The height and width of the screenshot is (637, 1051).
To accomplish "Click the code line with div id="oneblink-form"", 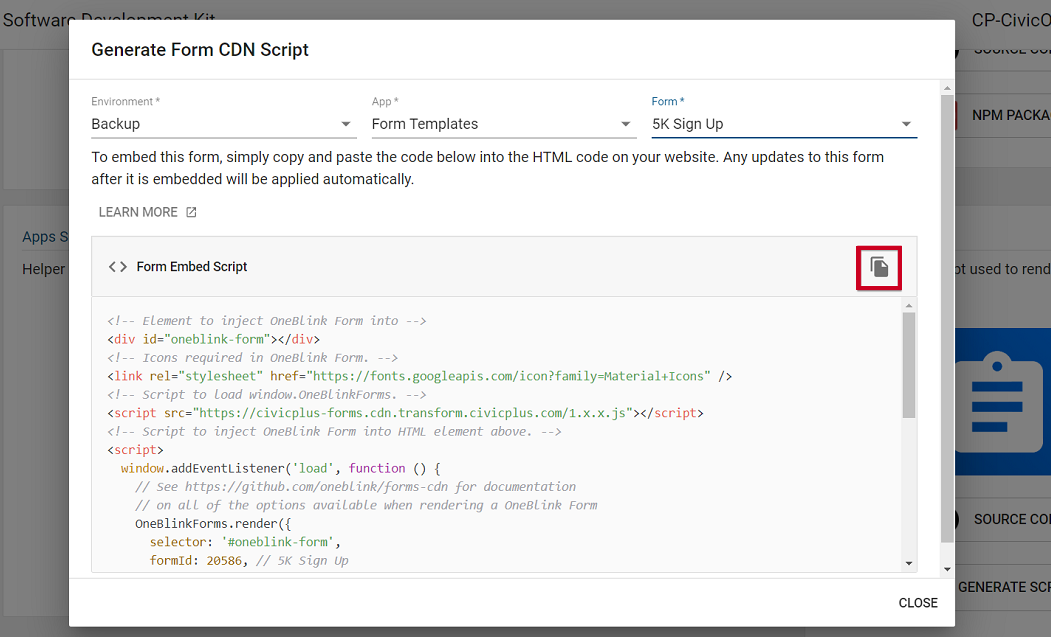I will click(x=214, y=339).
